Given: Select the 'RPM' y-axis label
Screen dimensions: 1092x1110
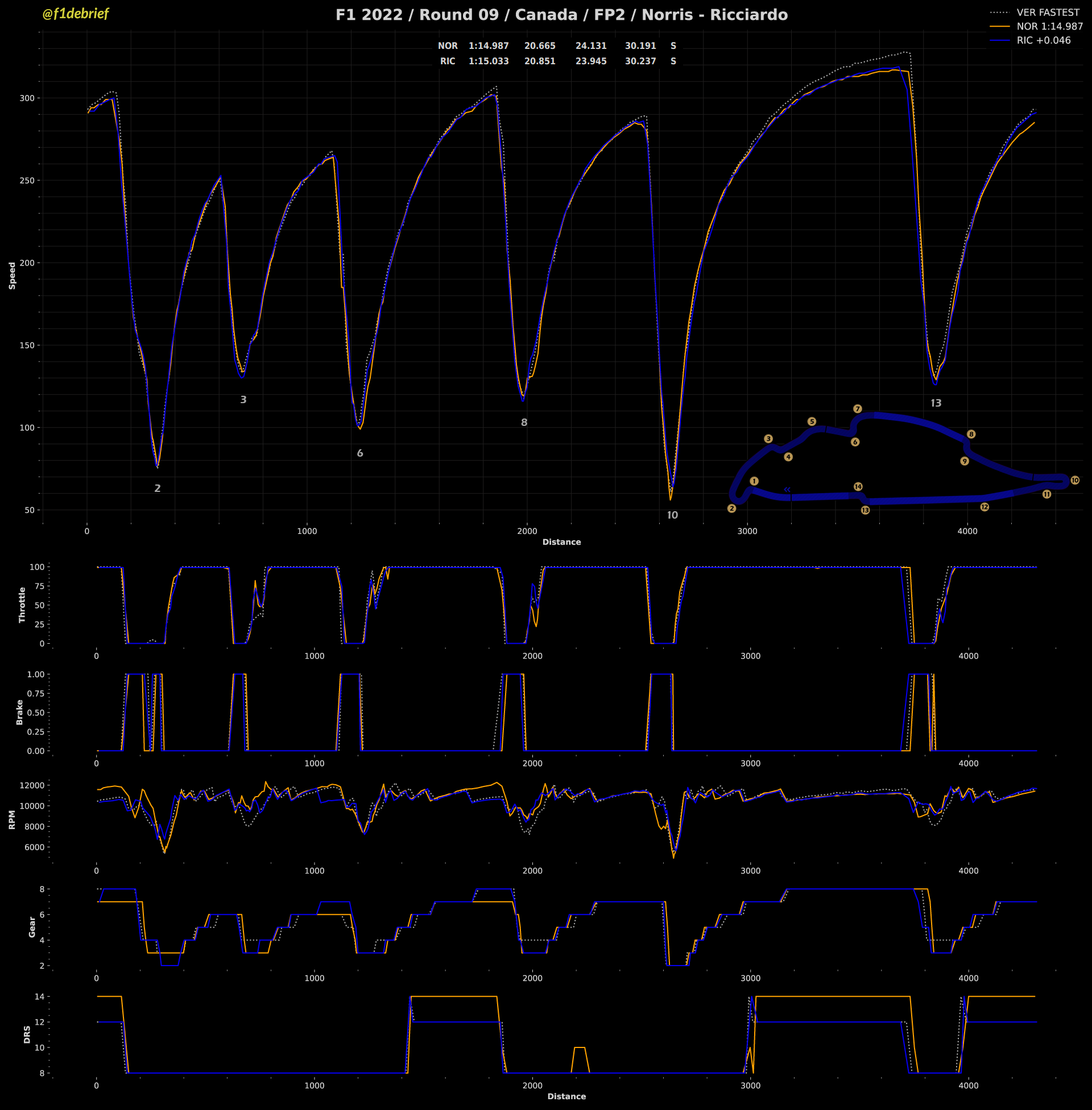Looking at the screenshot, I should click(12, 820).
